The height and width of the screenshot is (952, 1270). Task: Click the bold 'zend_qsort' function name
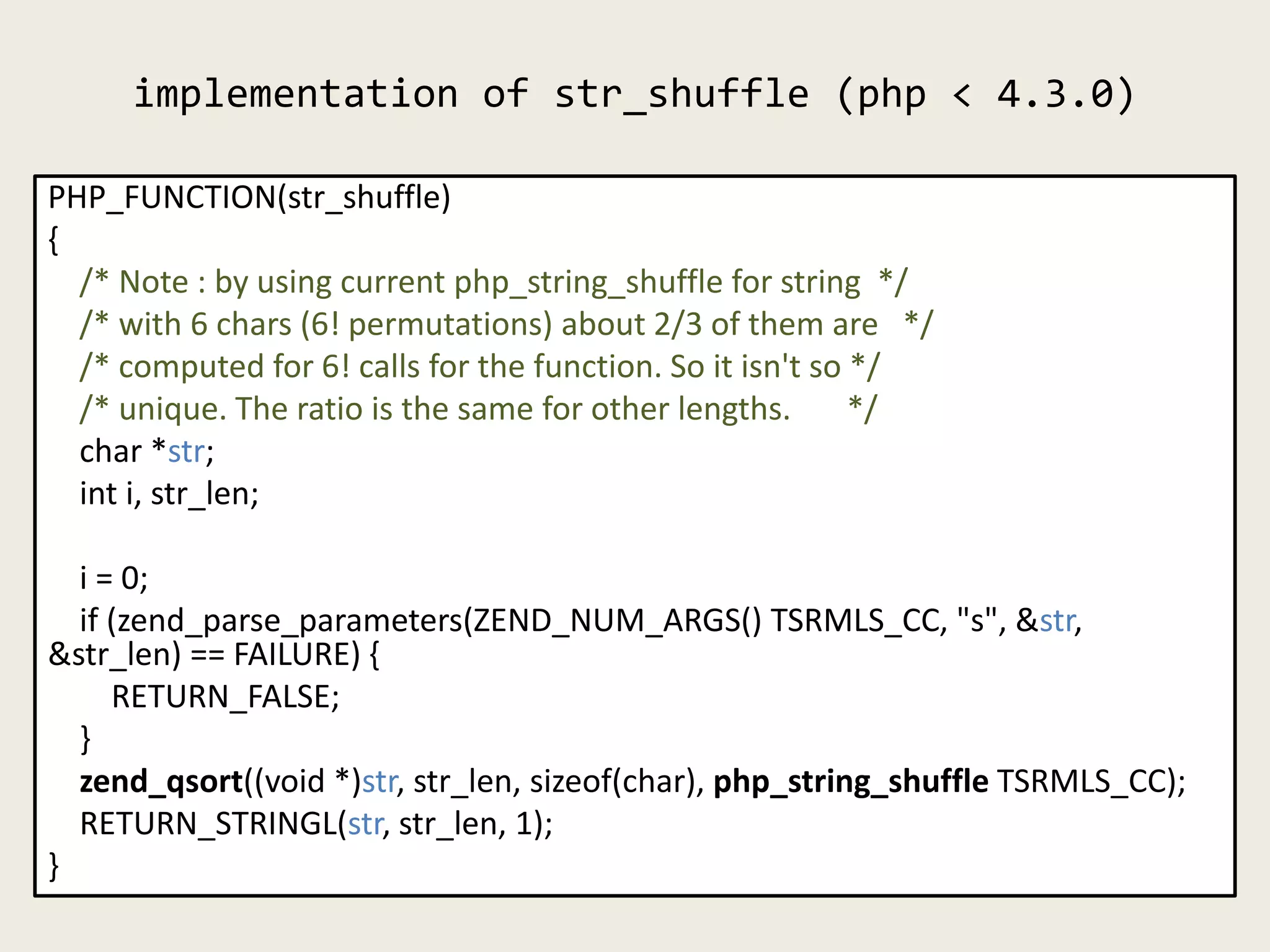(x=161, y=782)
